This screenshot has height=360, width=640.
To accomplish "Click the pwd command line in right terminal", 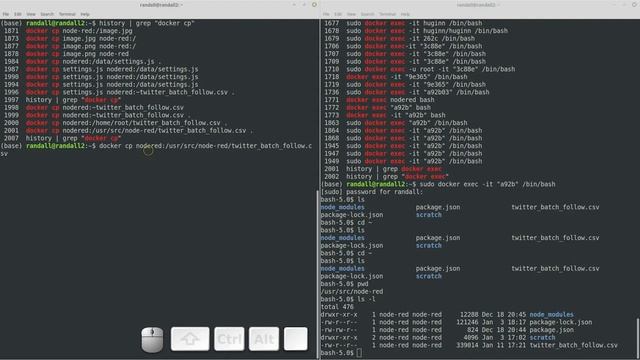I will coord(344,284).
